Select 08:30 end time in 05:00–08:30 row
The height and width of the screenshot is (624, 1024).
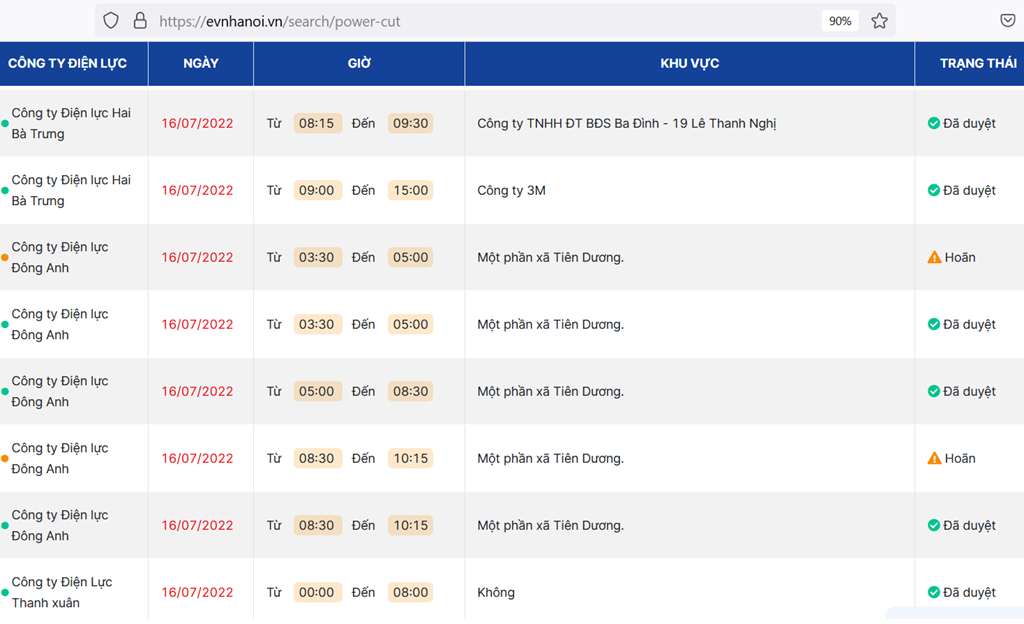410,391
